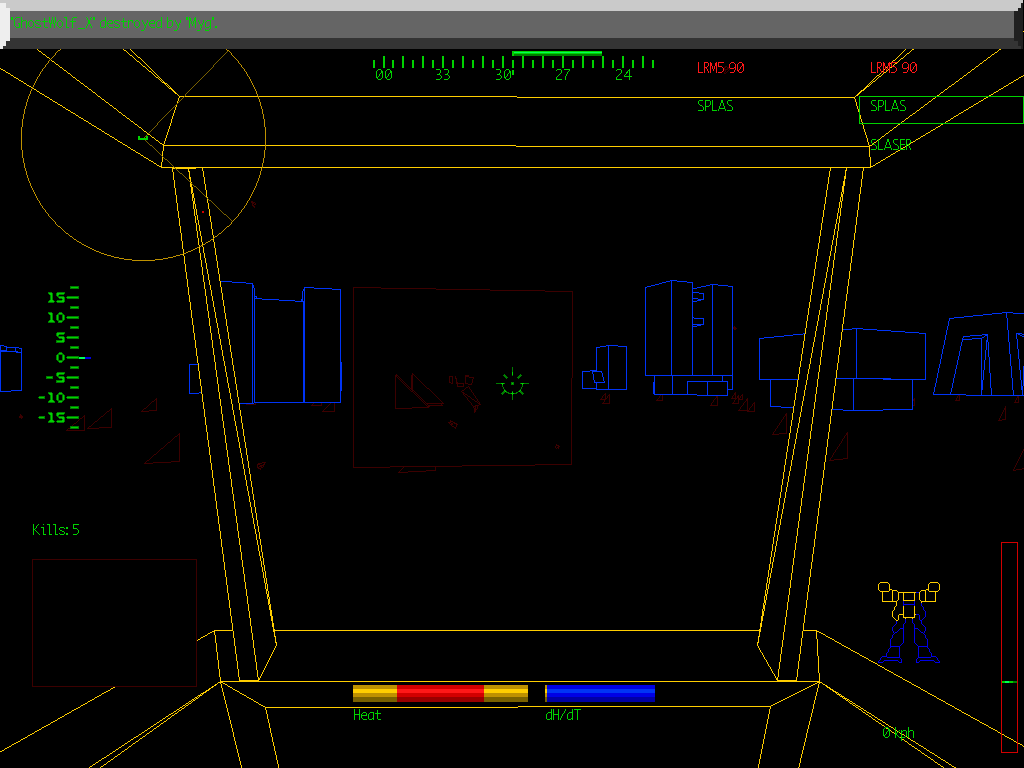
Task: Click the red triangular wreckage in target box
Action: pos(416,392)
